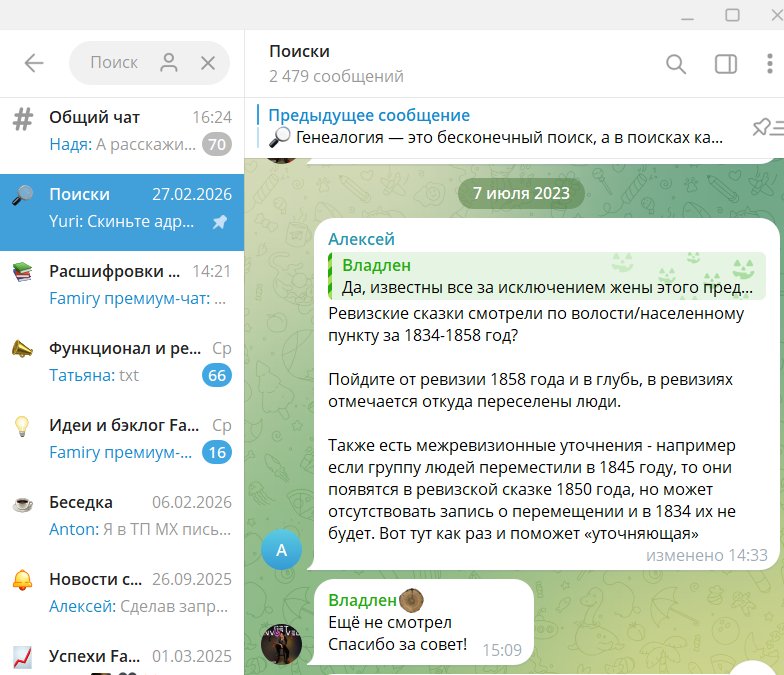Click megaphone icon of Функционал topic
Screen dimensions: 784x675
22,349
